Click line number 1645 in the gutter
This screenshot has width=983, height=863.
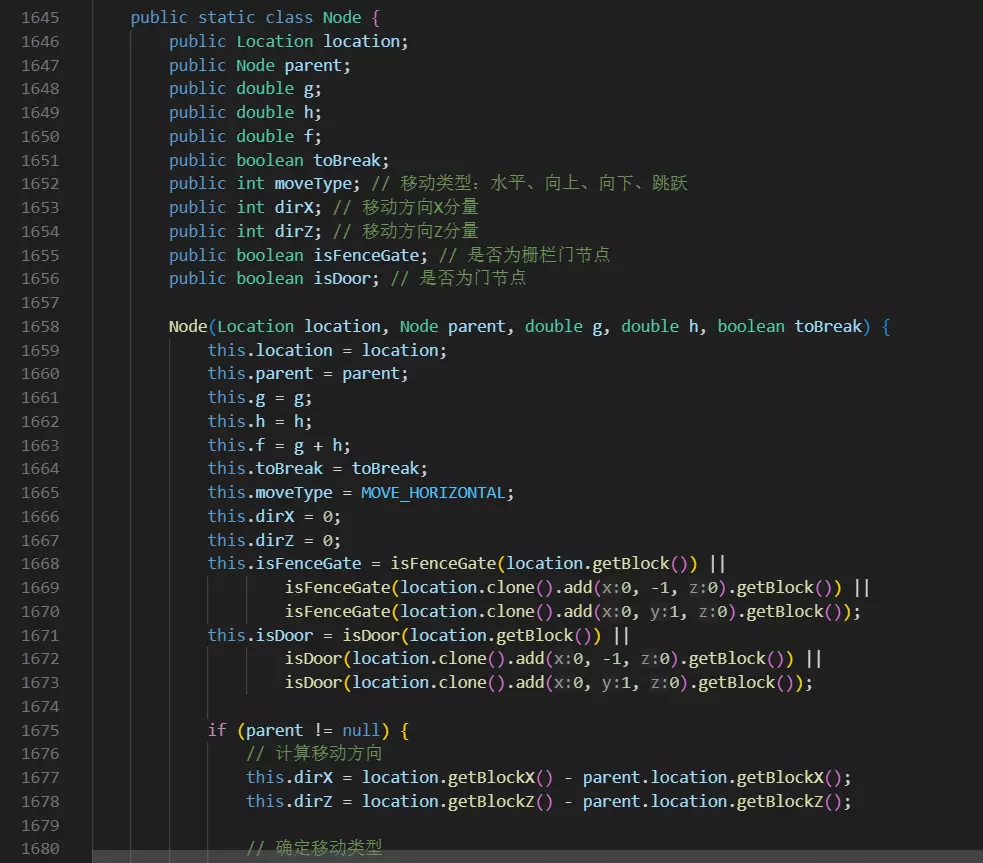coord(40,18)
